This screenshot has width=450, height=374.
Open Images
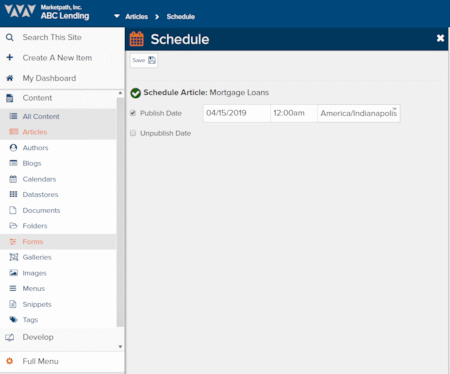[34, 273]
